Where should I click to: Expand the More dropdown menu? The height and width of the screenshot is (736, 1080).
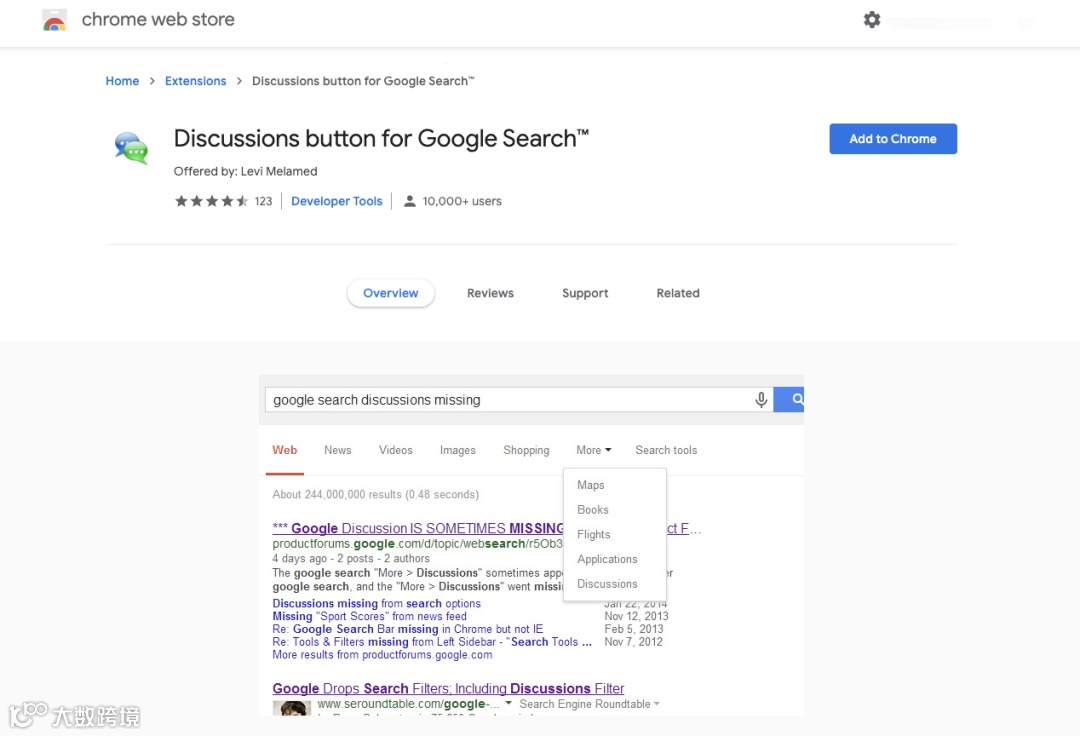(x=594, y=450)
